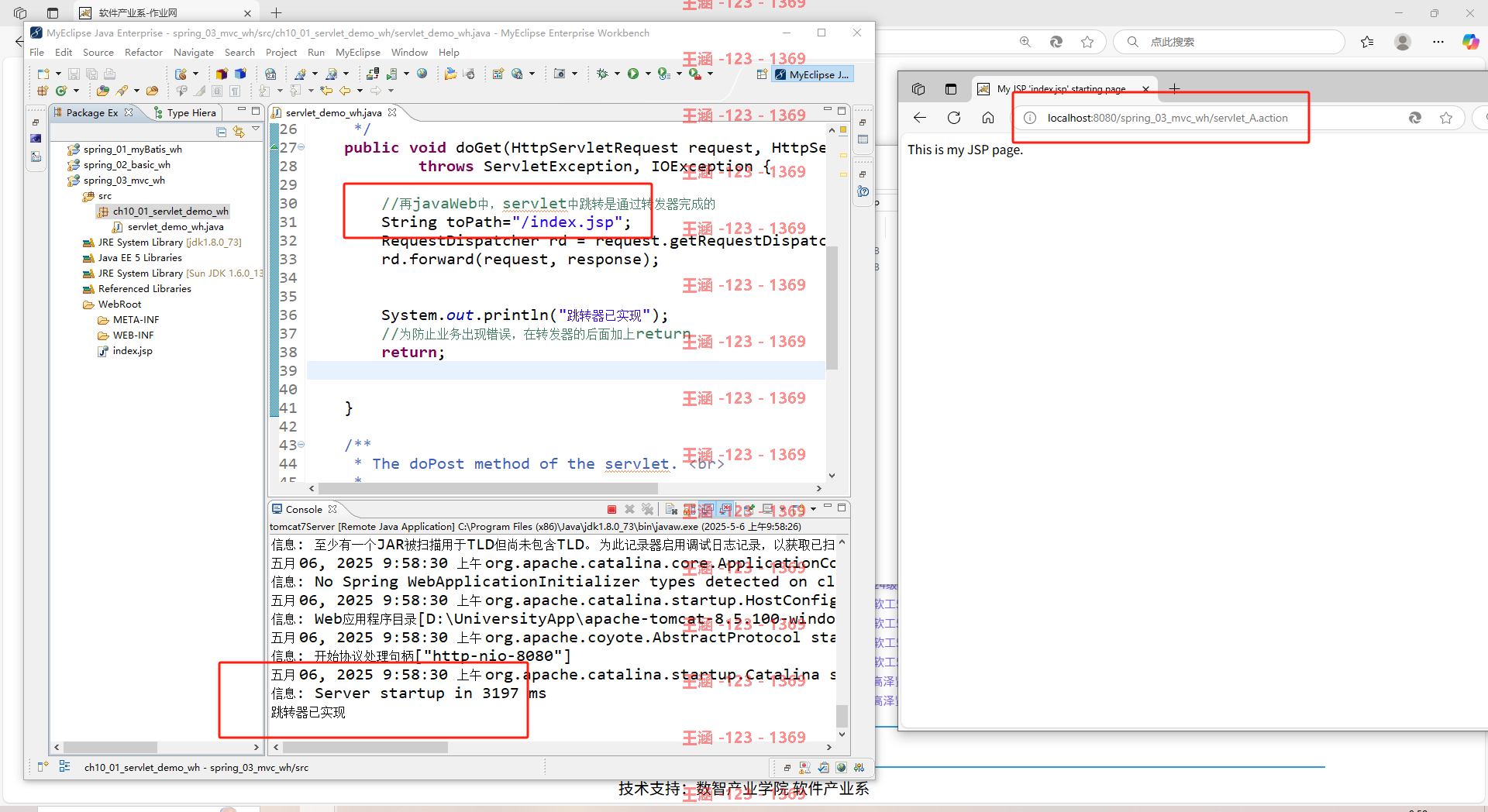Click the Print toolbar icon
This screenshot has height=812, width=1488.
[x=109, y=74]
